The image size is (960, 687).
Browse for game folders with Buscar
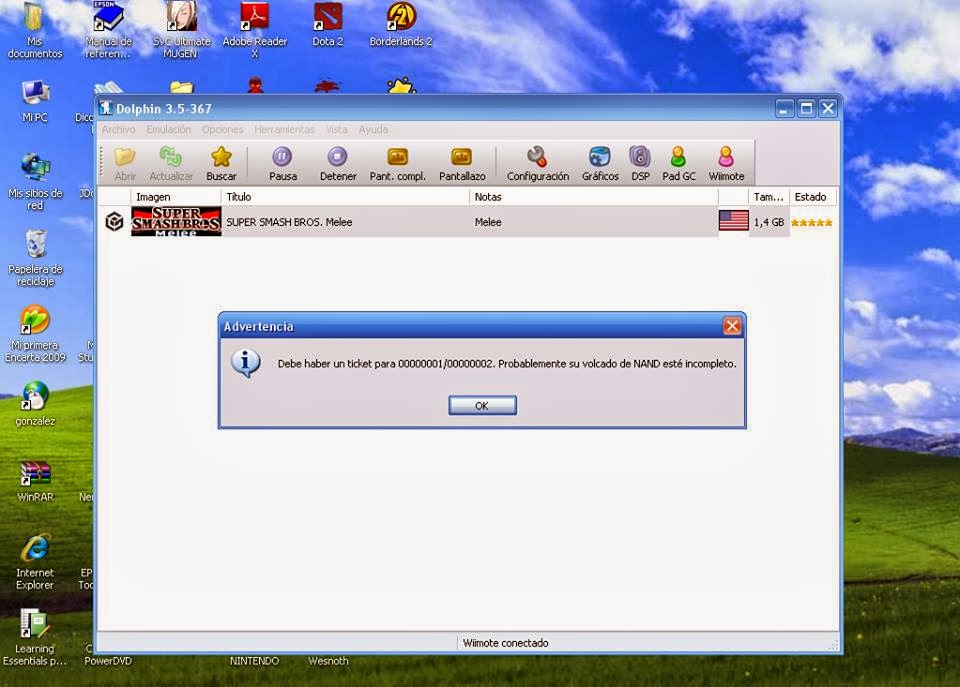click(221, 160)
